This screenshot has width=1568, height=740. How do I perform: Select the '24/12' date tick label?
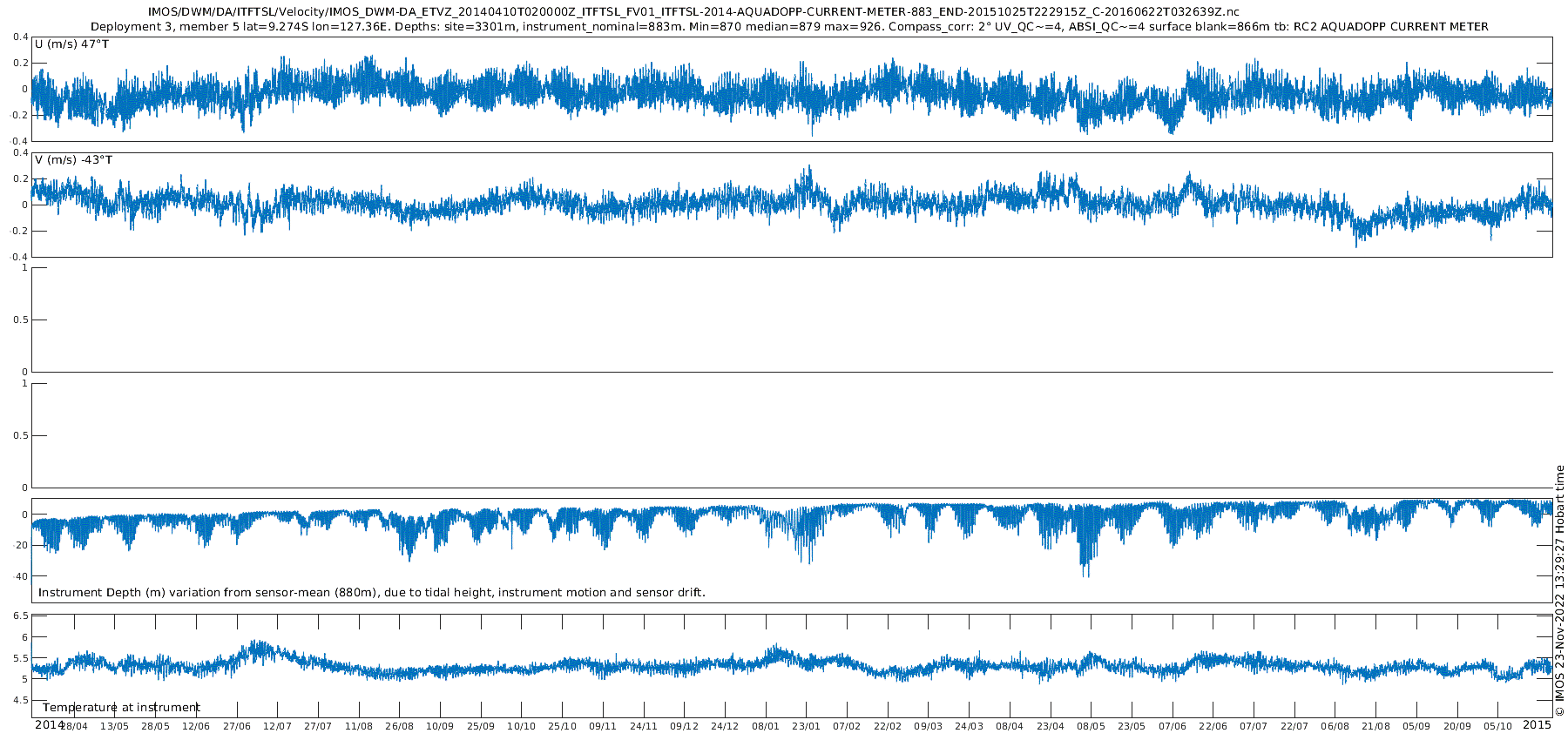[725, 726]
